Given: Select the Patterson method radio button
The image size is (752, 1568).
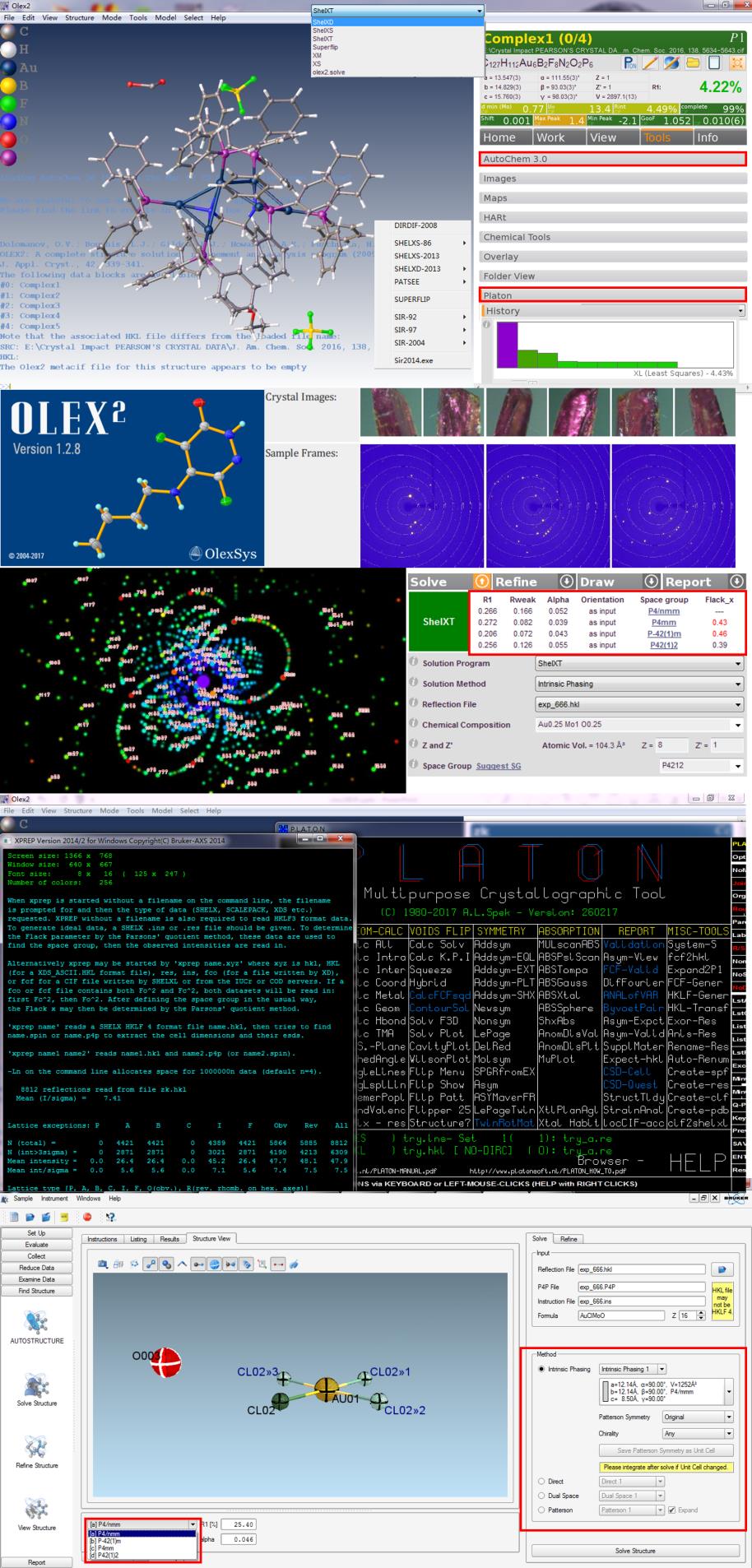Looking at the screenshot, I should 541,1510.
